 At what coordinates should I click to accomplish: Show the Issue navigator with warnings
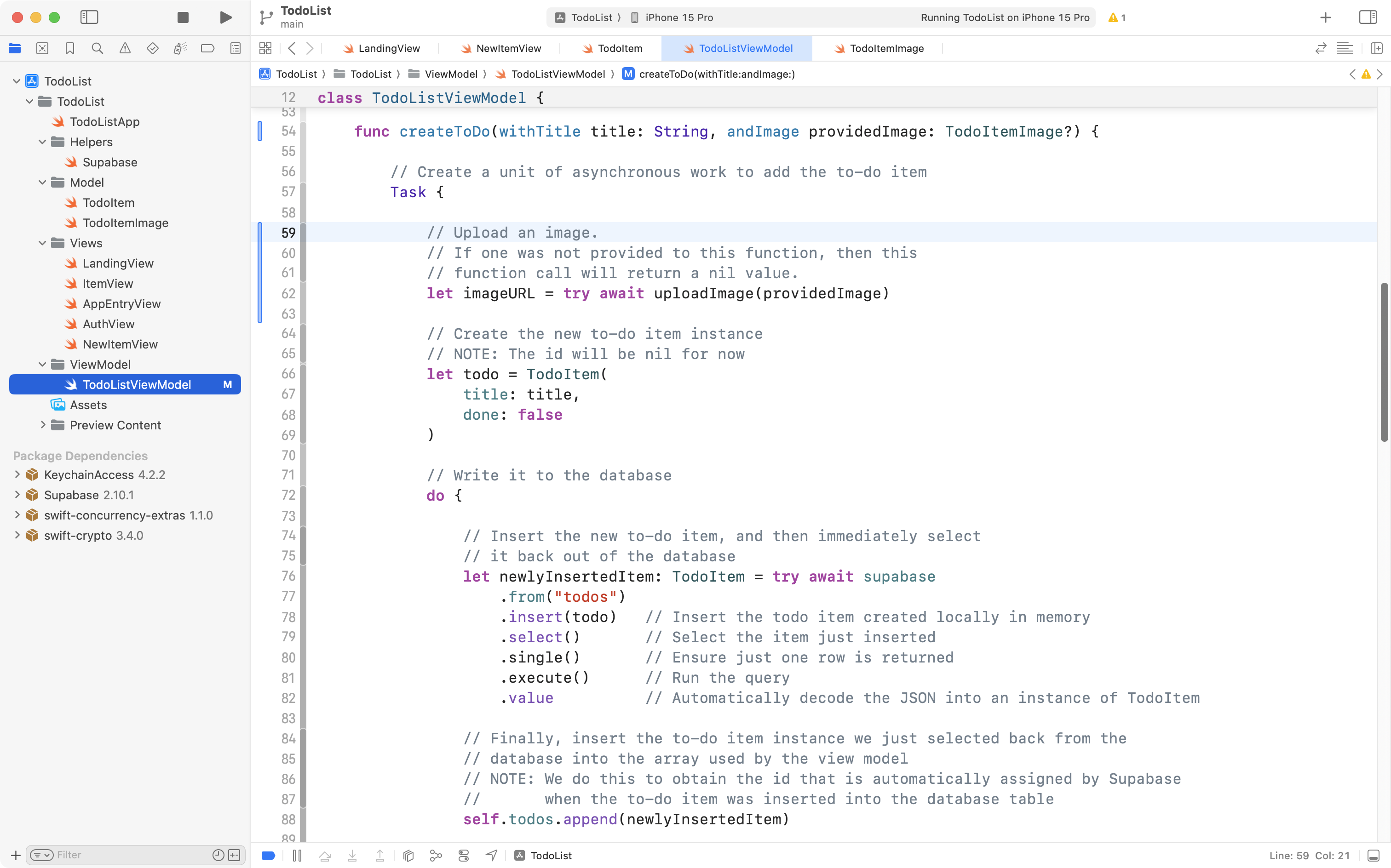pyautogui.click(x=125, y=48)
